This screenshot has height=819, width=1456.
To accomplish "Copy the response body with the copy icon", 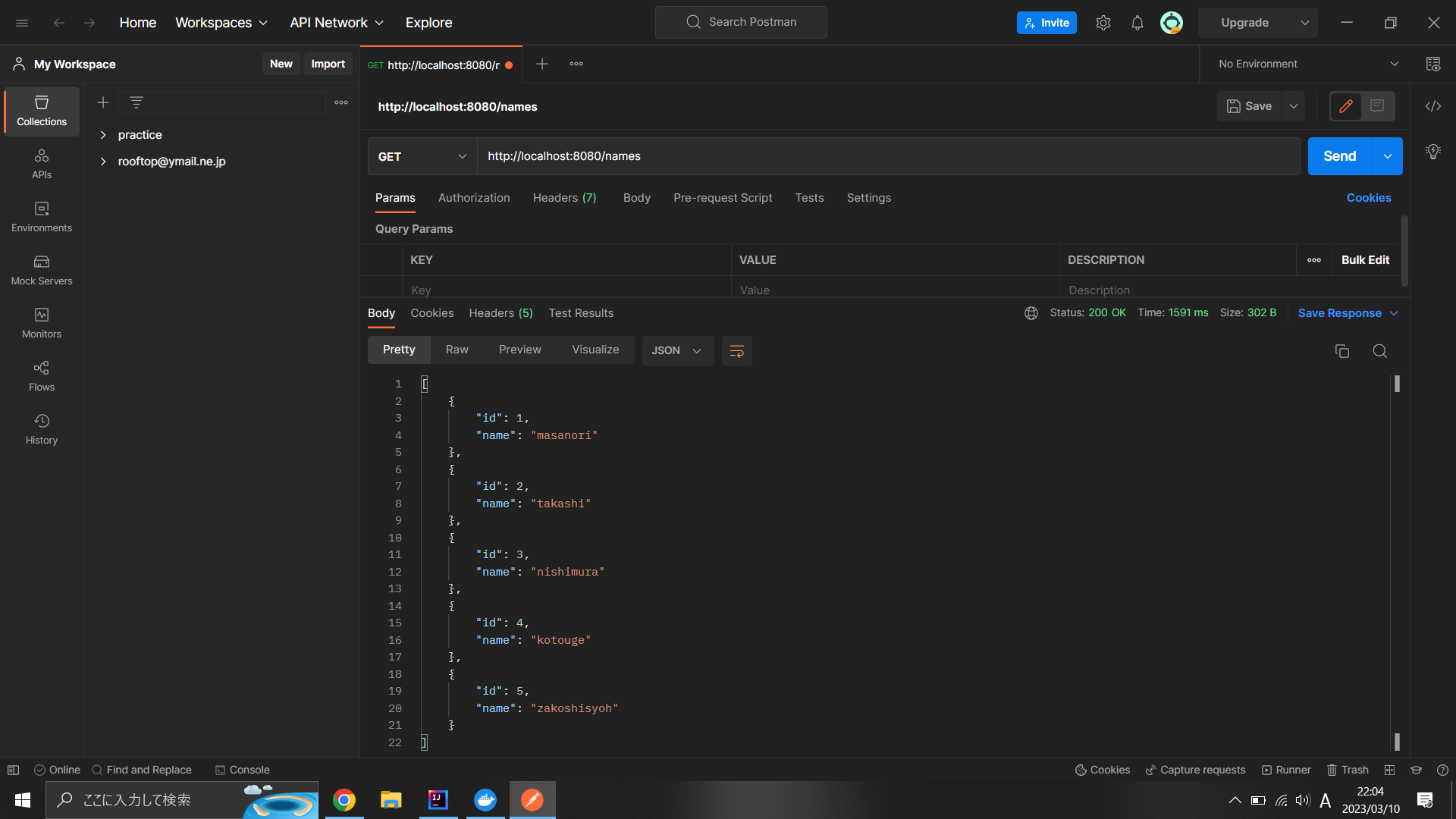I will click(x=1342, y=351).
